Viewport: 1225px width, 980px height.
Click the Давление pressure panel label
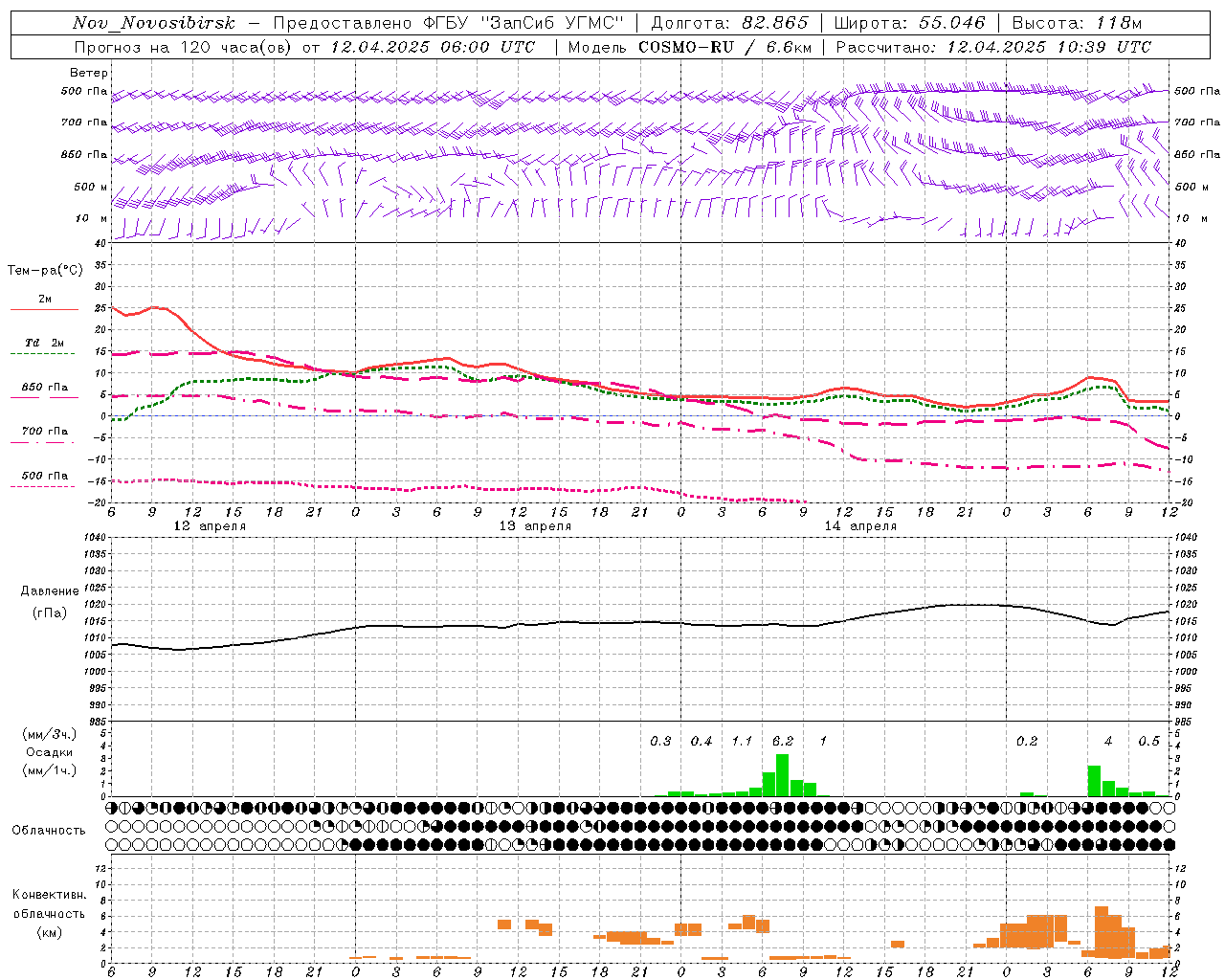pyautogui.click(x=50, y=591)
